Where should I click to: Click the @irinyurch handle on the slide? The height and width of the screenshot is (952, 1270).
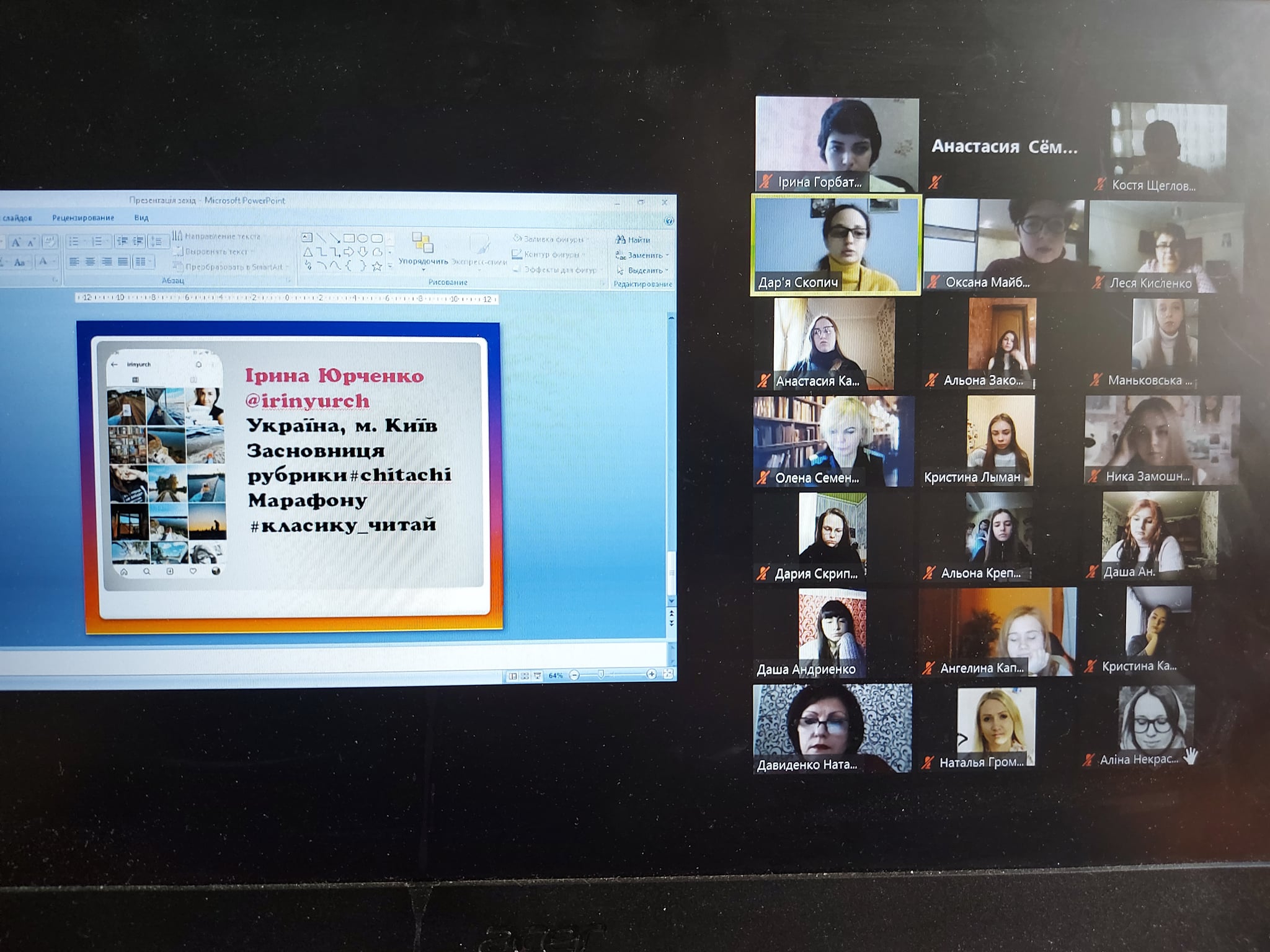pos(308,401)
